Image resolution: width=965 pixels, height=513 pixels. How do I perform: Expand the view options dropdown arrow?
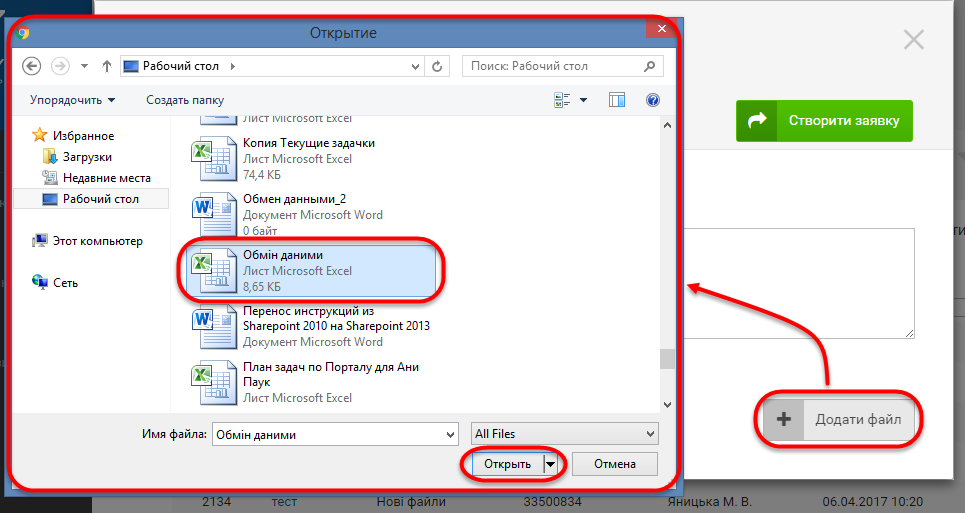[x=583, y=100]
